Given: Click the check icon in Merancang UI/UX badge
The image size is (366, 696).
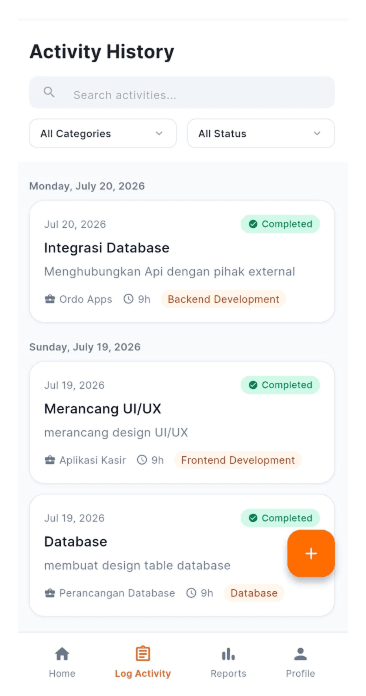Looking at the screenshot, I should coord(253,385).
